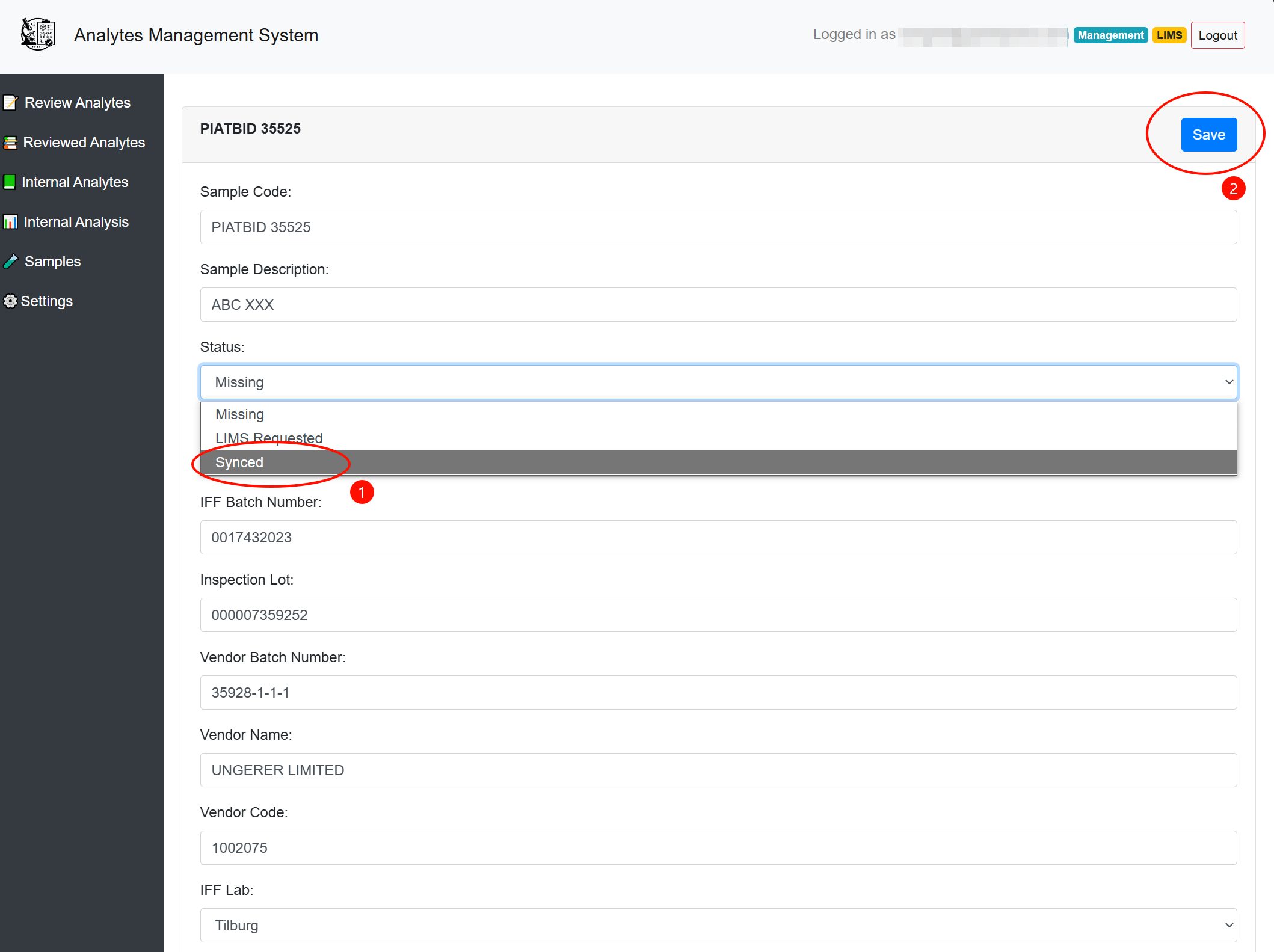The image size is (1274, 952).
Task: Click the Settings gear icon
Action: pyautogui.click(x=10, y=301)
